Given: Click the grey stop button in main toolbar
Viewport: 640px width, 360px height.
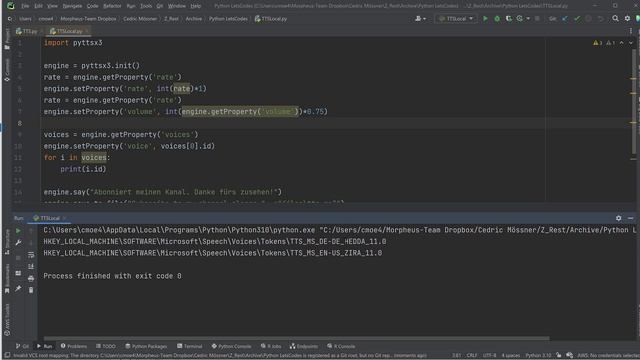Looking at the screenshot, I should [538, 19].
